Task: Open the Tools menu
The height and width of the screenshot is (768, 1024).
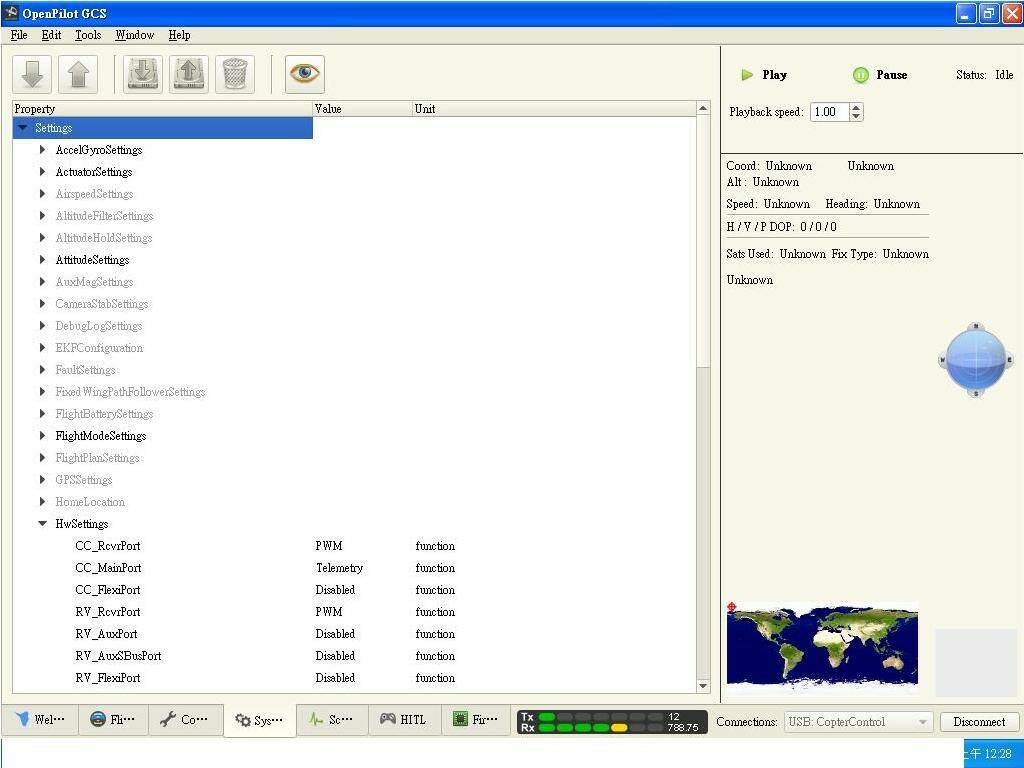Action: [x=88, y=35]
